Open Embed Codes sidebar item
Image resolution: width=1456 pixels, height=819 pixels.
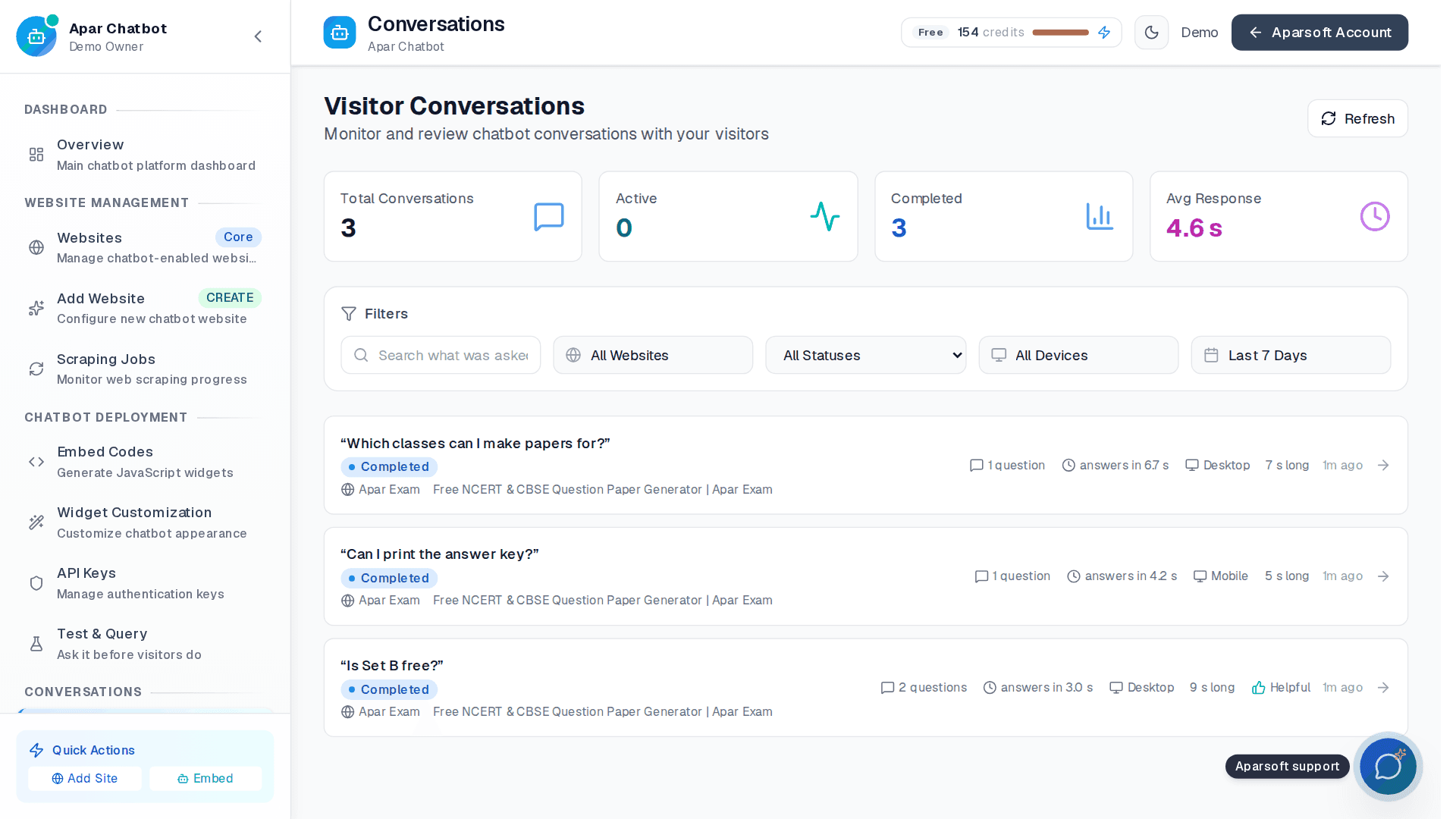[145, 462]
